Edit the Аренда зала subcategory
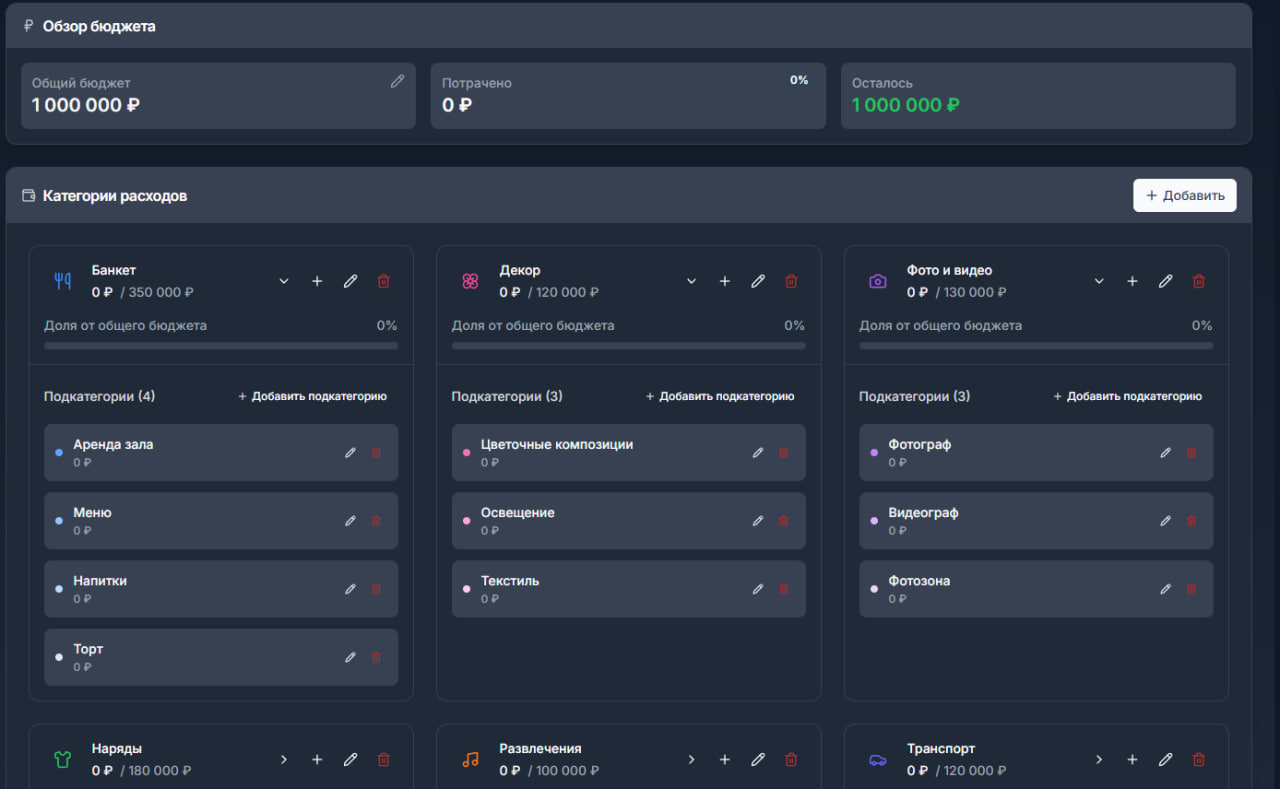Image resolution: width=1280 pixels, height=789 pixels. [x=350, y=452]
